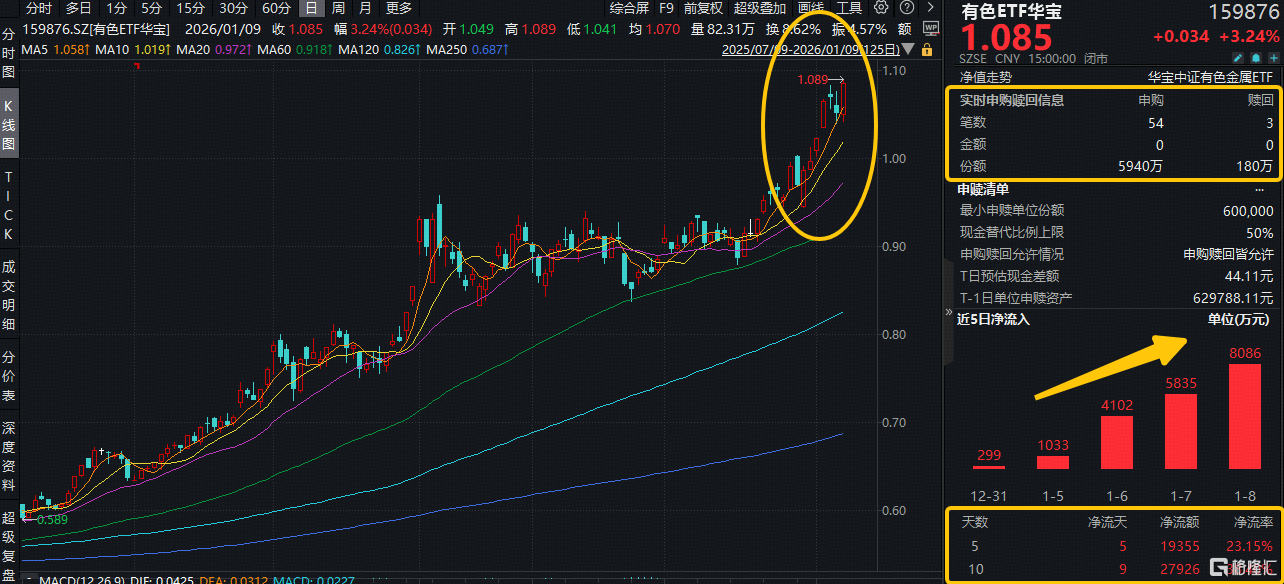Click the WP icon beside the quote header
The height and width of the screenshot is (584, 1284).
[x=930, y=29]
